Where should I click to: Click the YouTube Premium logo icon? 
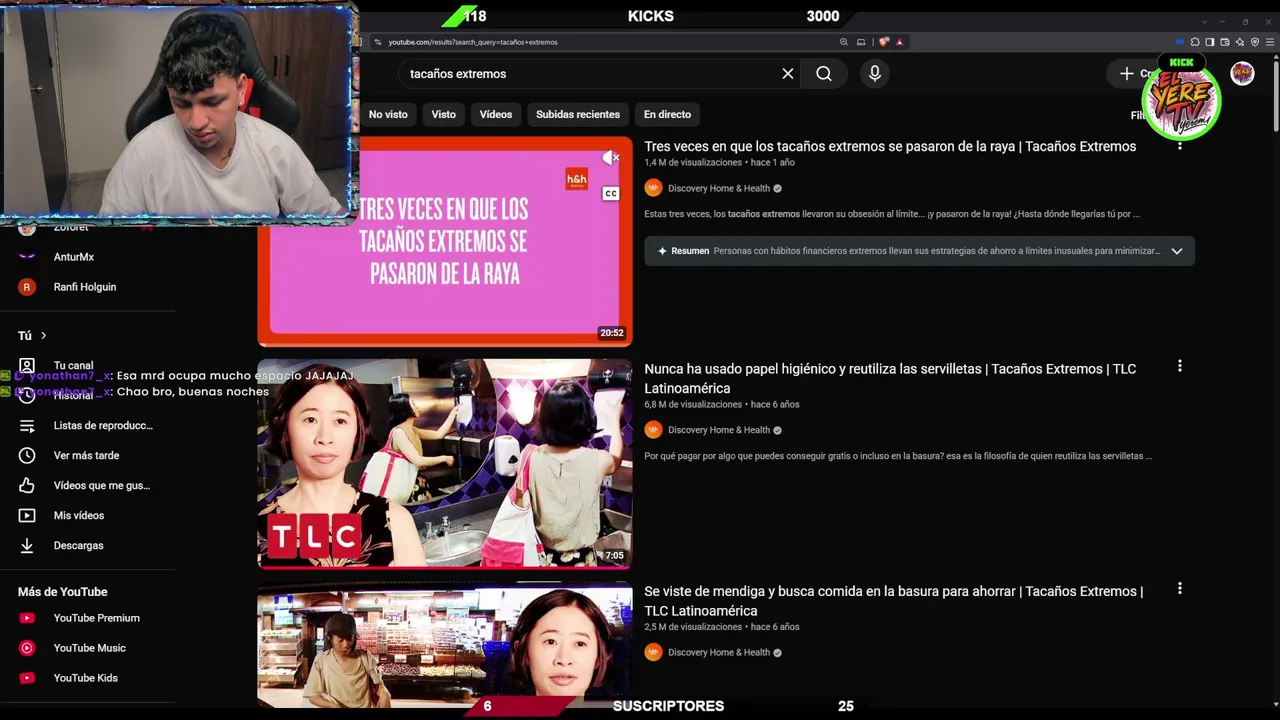coord(27,618)
